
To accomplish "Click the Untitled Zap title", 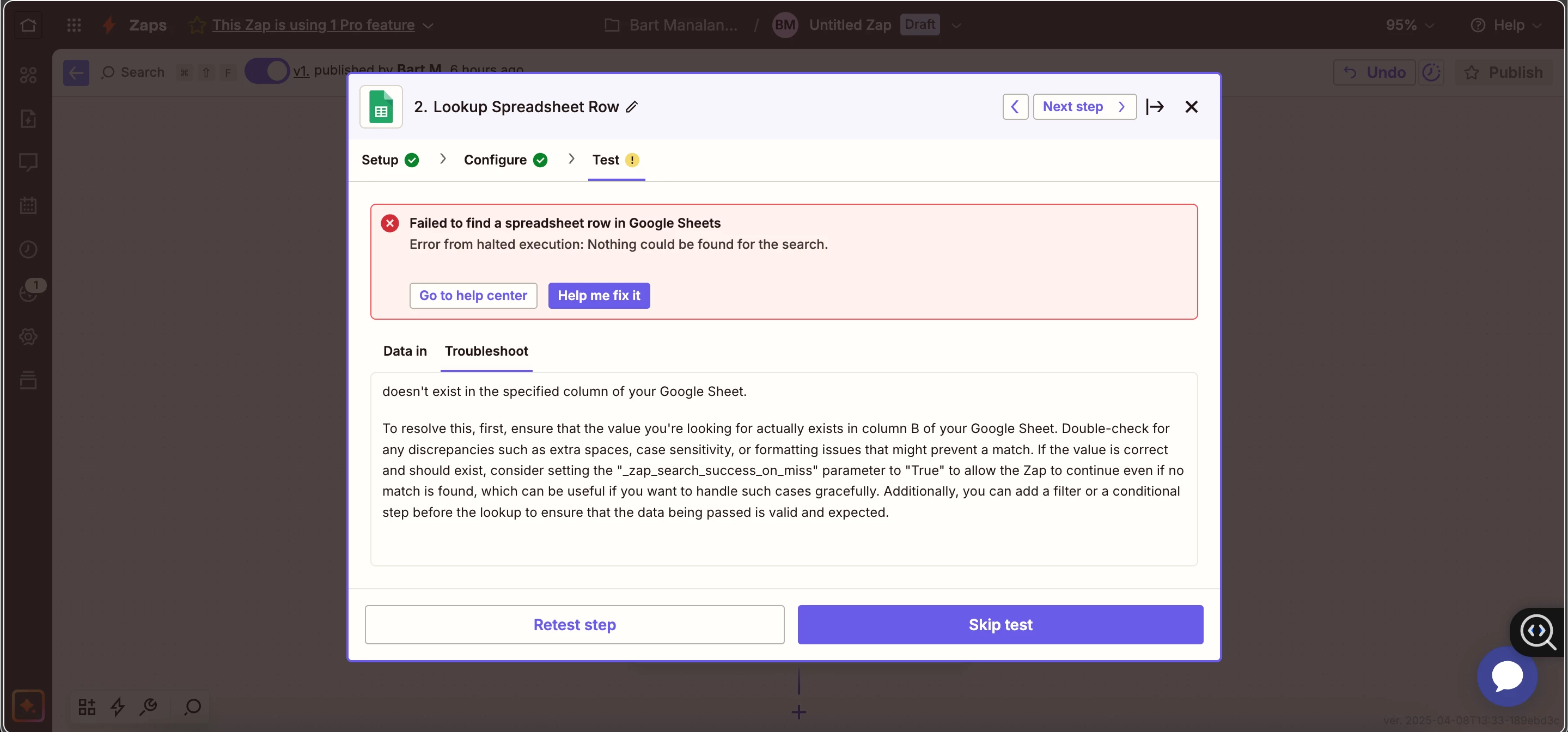I will pyautogui.click(x=850, y=25).
